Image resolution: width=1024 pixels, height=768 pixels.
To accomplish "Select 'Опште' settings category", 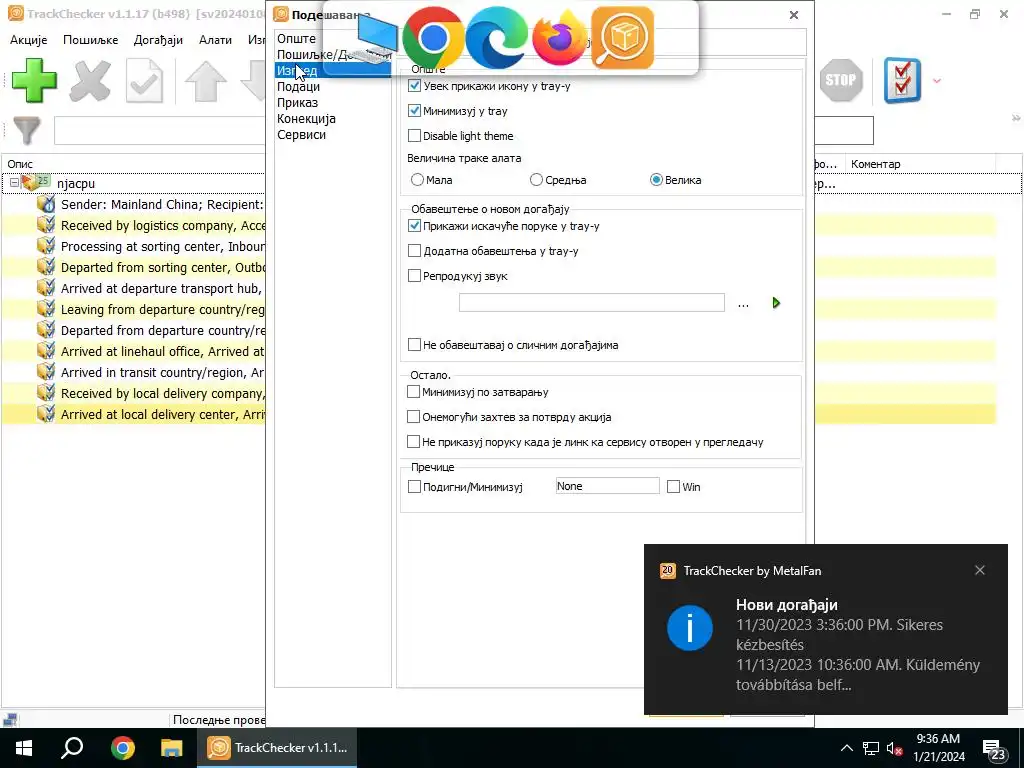I will pyautogui.click(x=296, y=39).
